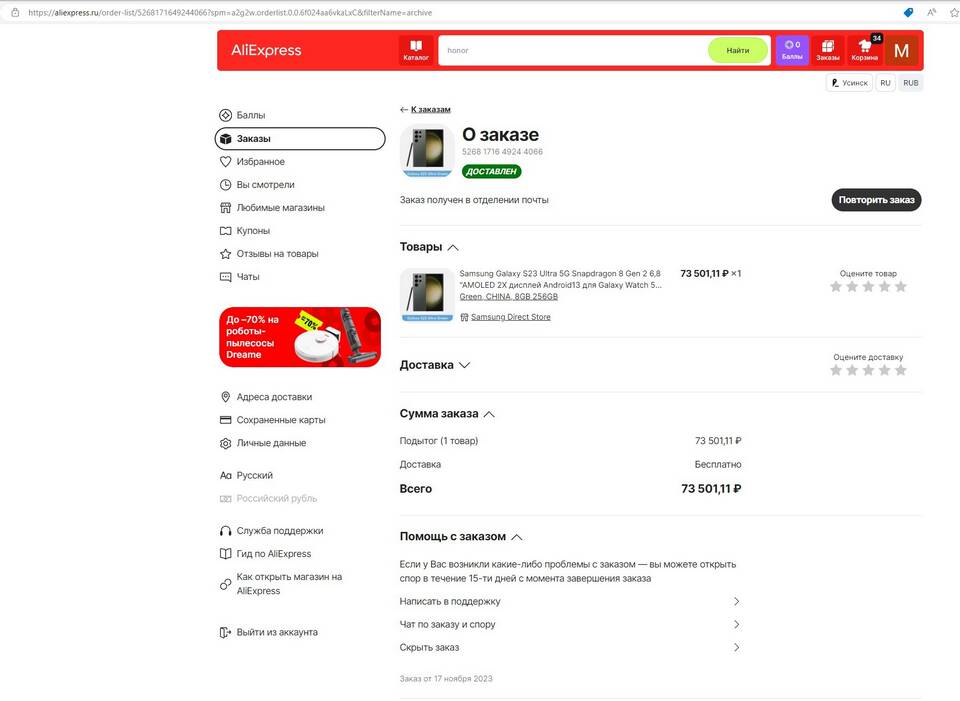Screen dimensions: 960x701
Task: Click the Бесплатно delivery cost value
Action: point(718,465)
